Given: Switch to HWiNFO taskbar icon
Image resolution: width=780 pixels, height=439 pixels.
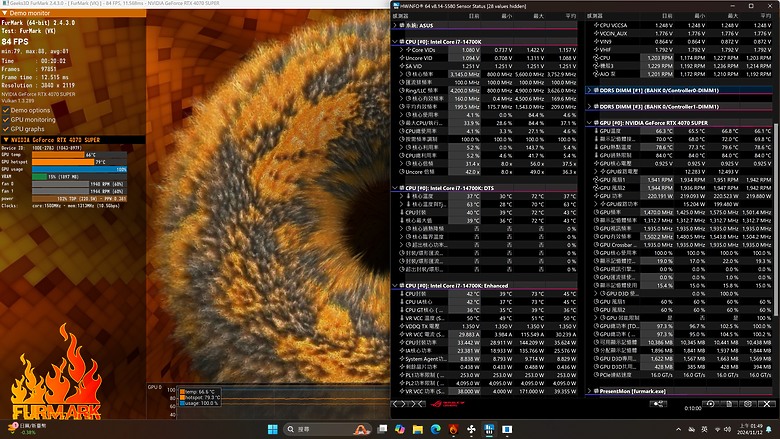Looking at the screenshot, I should 489,429.
